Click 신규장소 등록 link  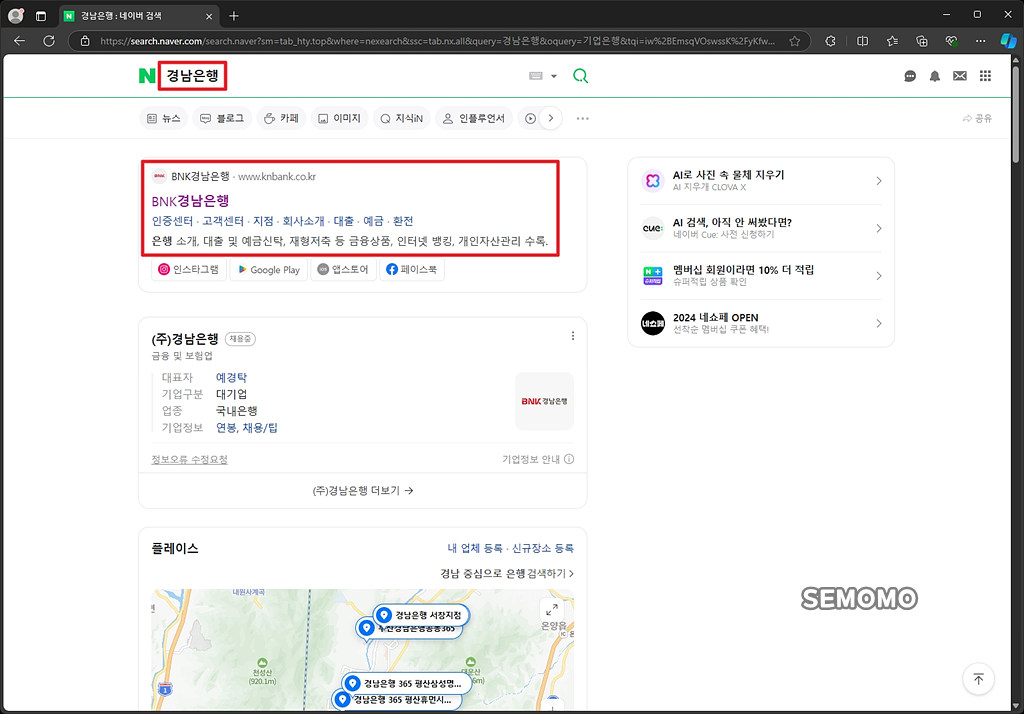[x=542, y=548]
